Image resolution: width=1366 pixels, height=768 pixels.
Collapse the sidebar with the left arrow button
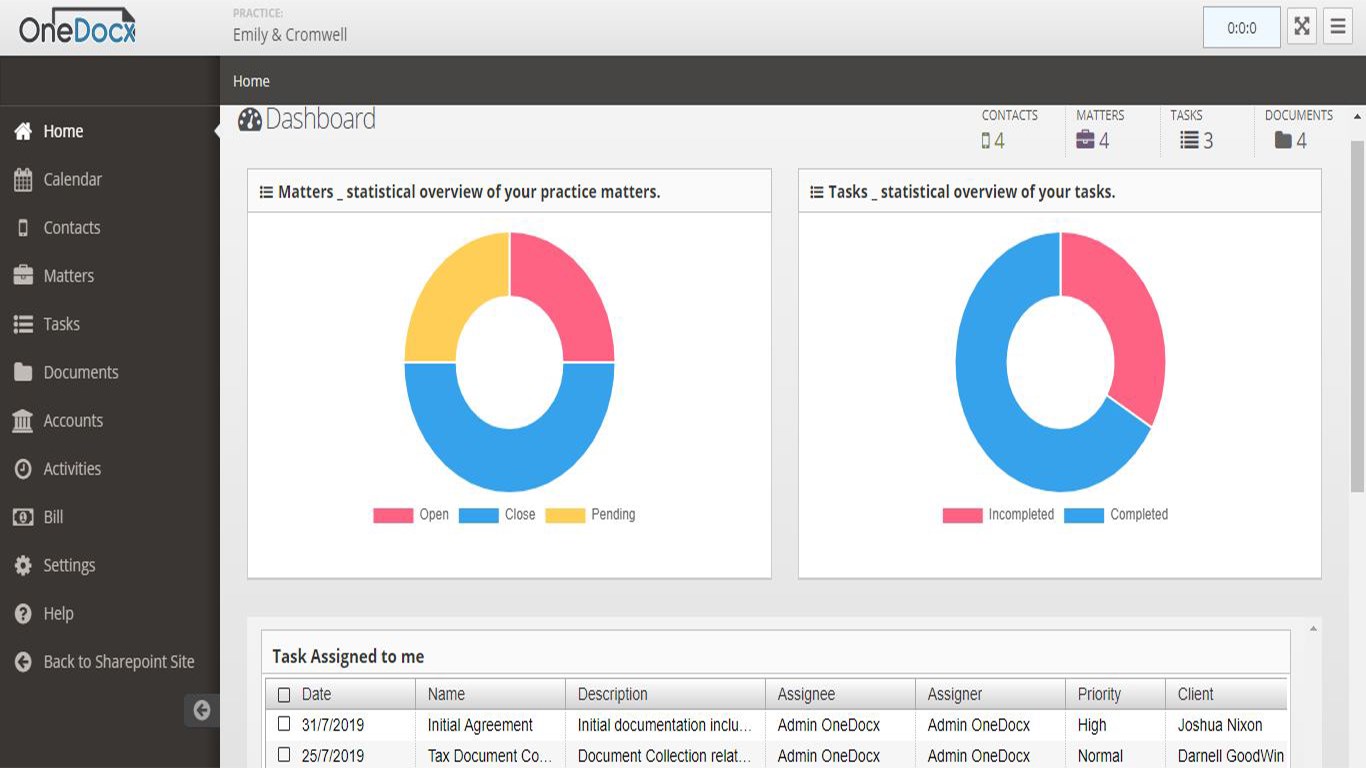tap(202, 710)
